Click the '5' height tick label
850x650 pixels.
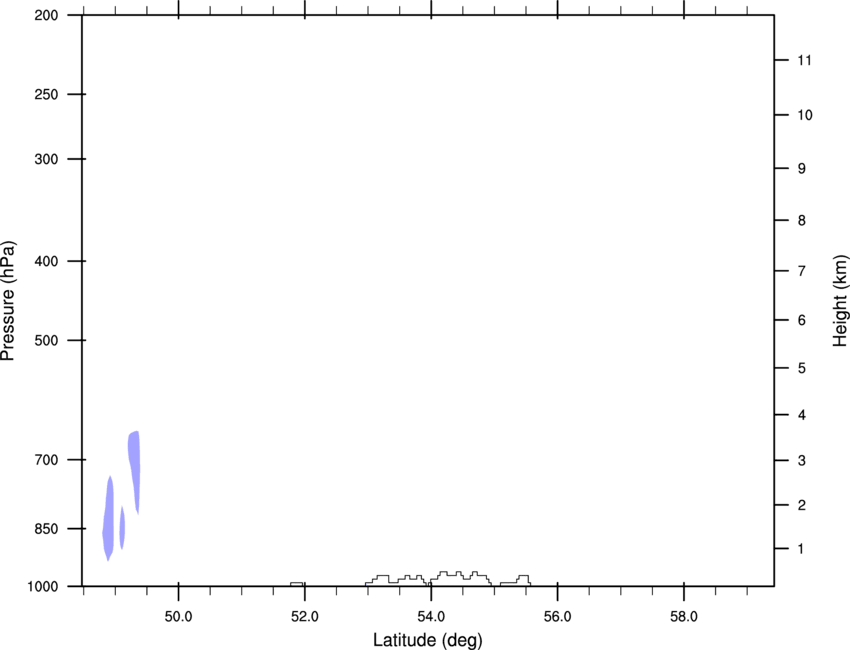point(801,368)
